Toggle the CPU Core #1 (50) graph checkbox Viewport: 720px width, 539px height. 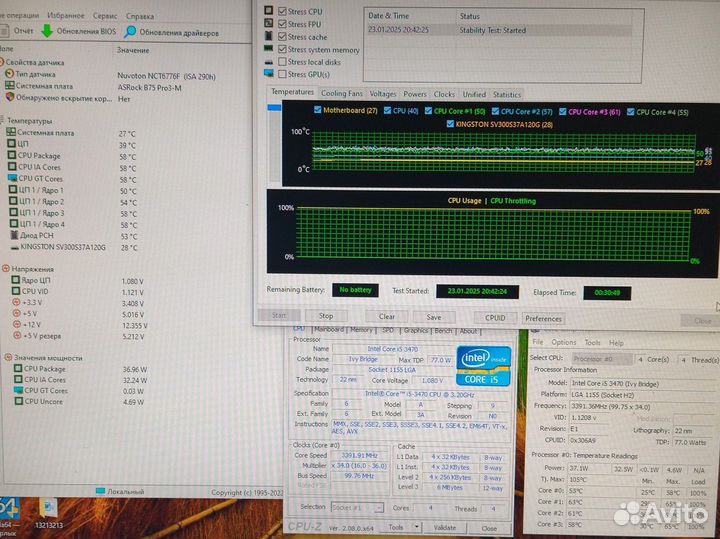pyautogui.click(x=428, y=111)
